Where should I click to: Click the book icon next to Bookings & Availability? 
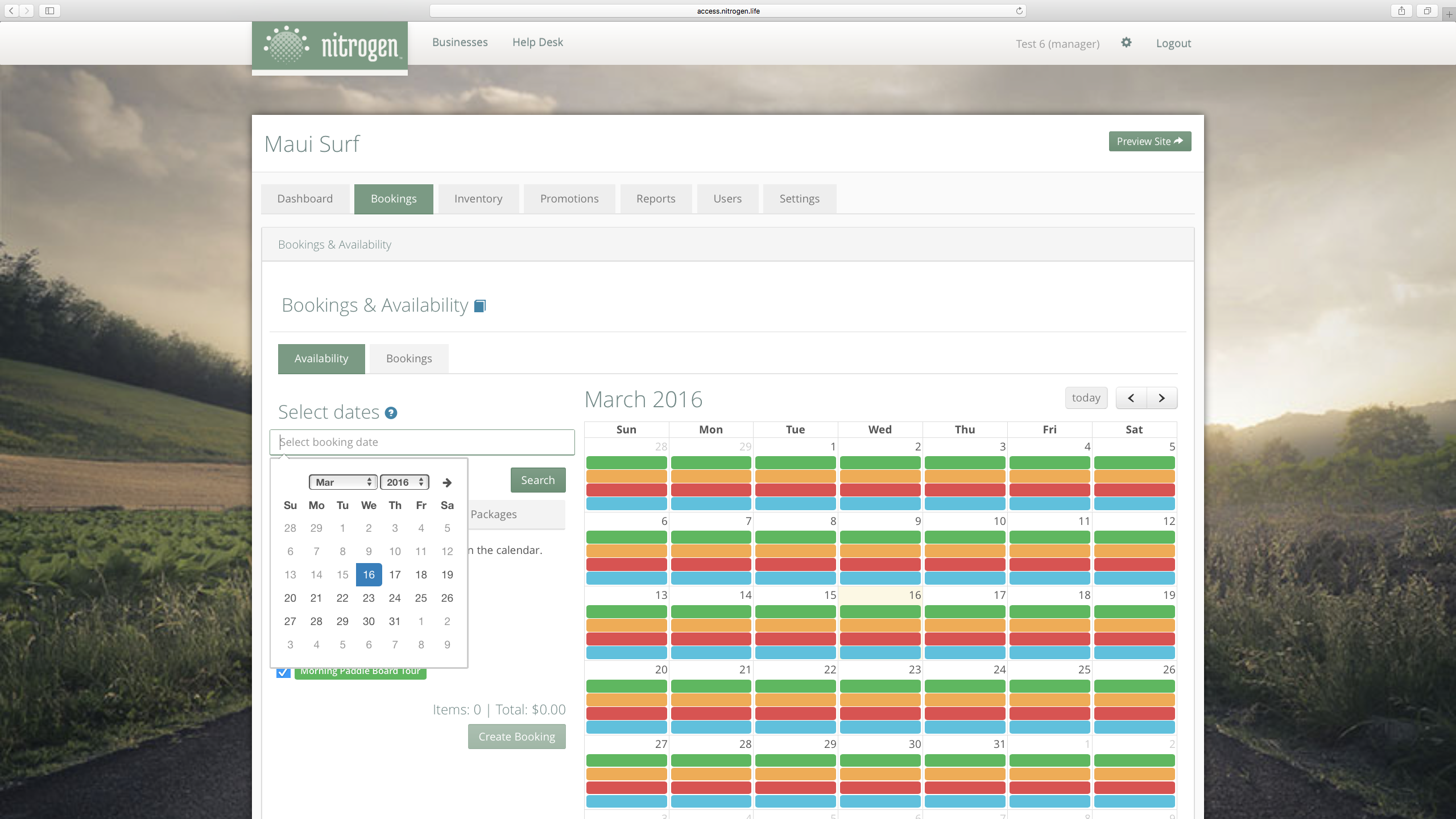(x=480, y=306)
